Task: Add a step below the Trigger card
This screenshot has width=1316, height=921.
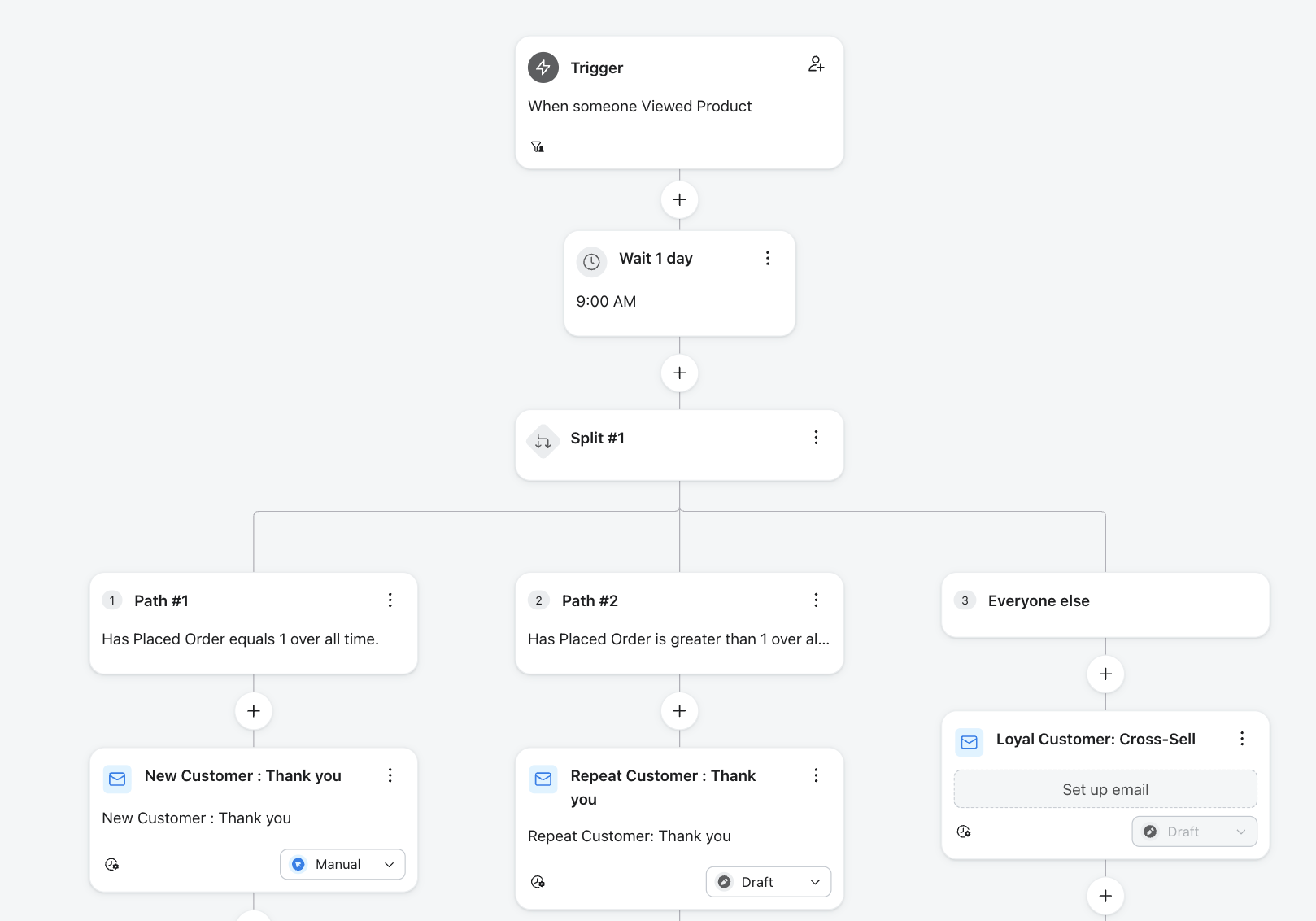Action: click(680, 199)
